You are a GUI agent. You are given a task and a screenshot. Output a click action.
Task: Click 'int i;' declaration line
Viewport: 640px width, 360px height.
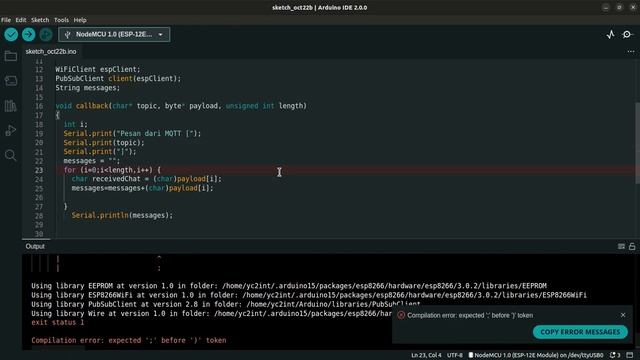[76, 124]
